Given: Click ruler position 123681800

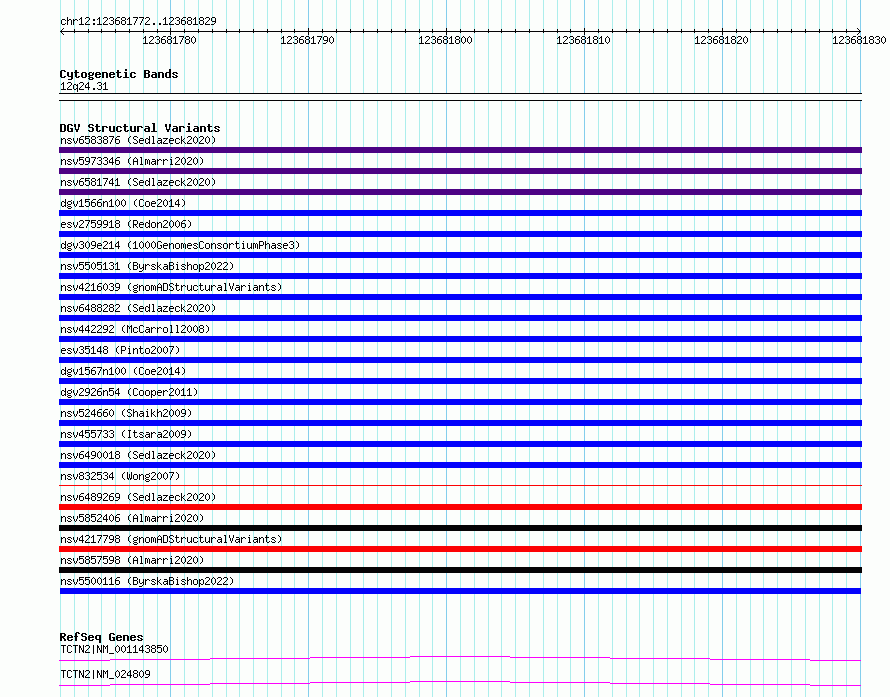Looking at the screenshot, I should click(445, 40).
